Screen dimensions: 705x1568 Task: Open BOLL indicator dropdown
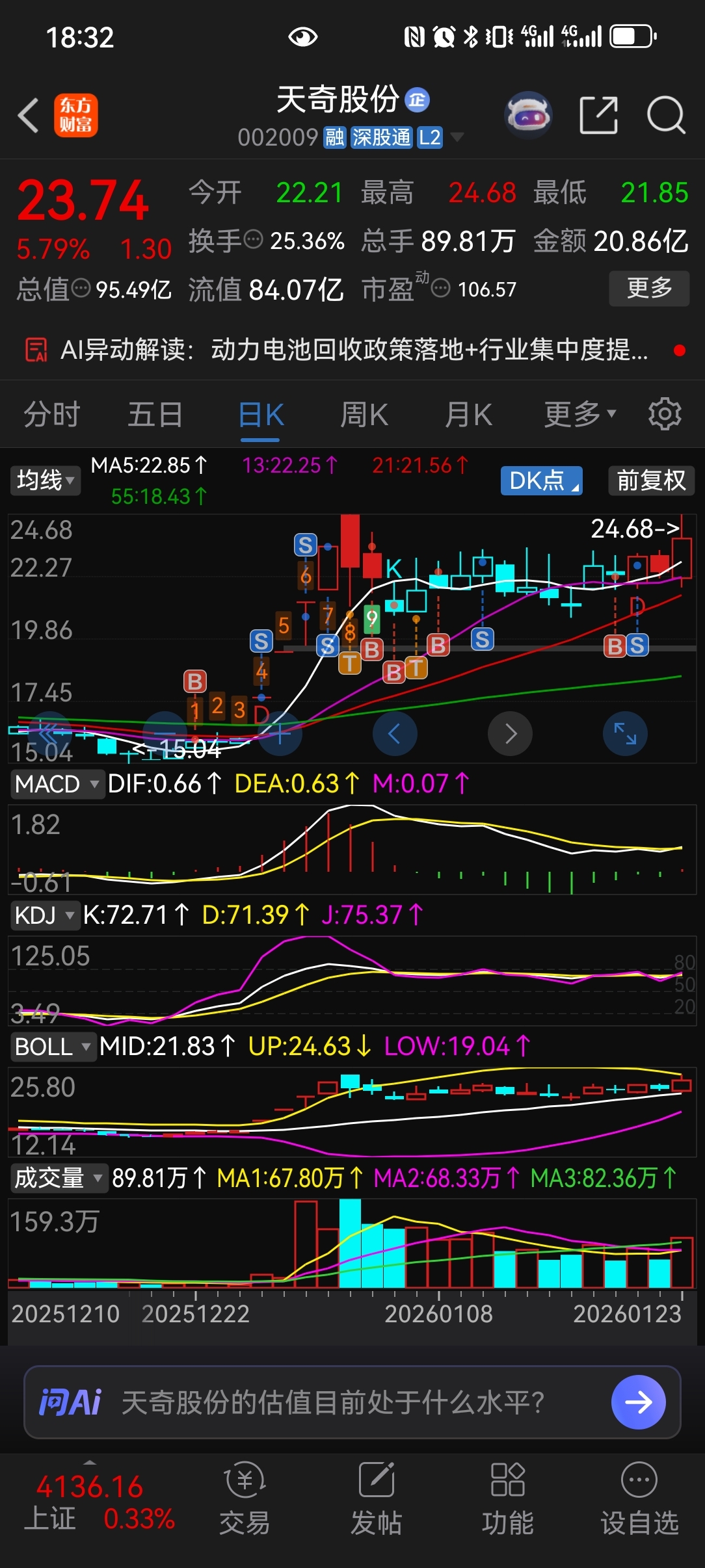click(53, 1047)
